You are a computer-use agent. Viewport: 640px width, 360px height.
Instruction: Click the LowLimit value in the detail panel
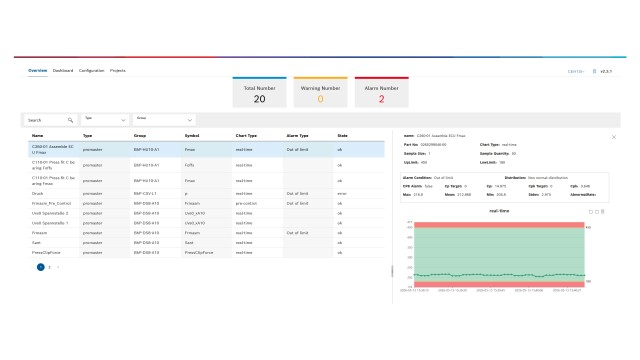pos(502,162)
